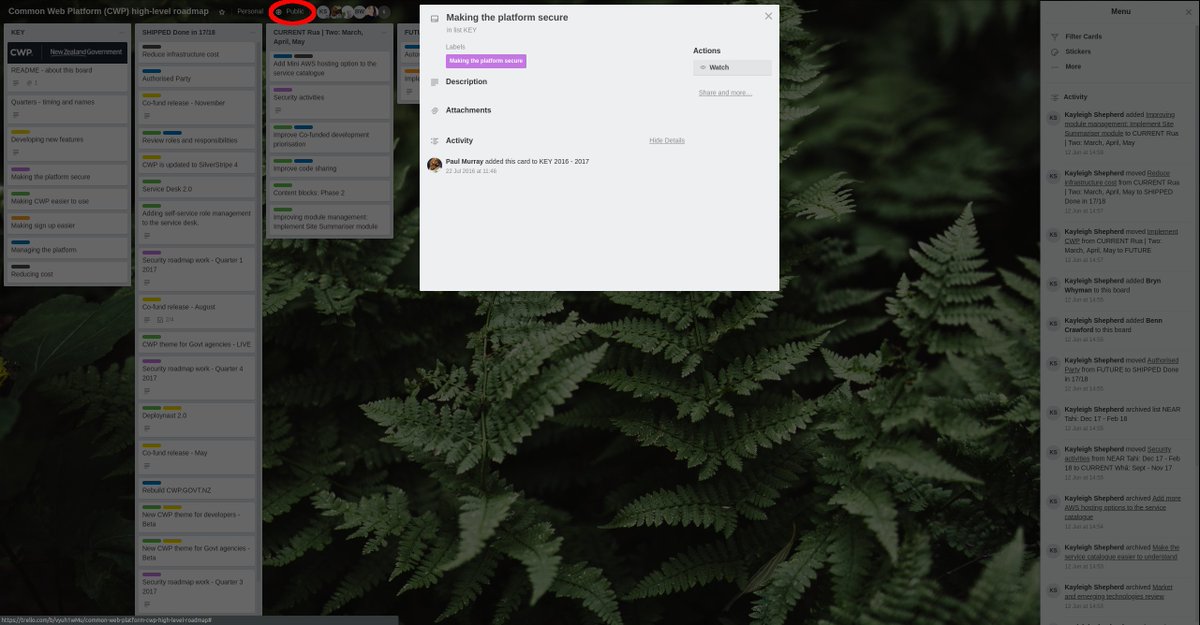Open Improve Co-funded development prioritisation card
This screenshot has width=1200, height=625.
[329, 137]
